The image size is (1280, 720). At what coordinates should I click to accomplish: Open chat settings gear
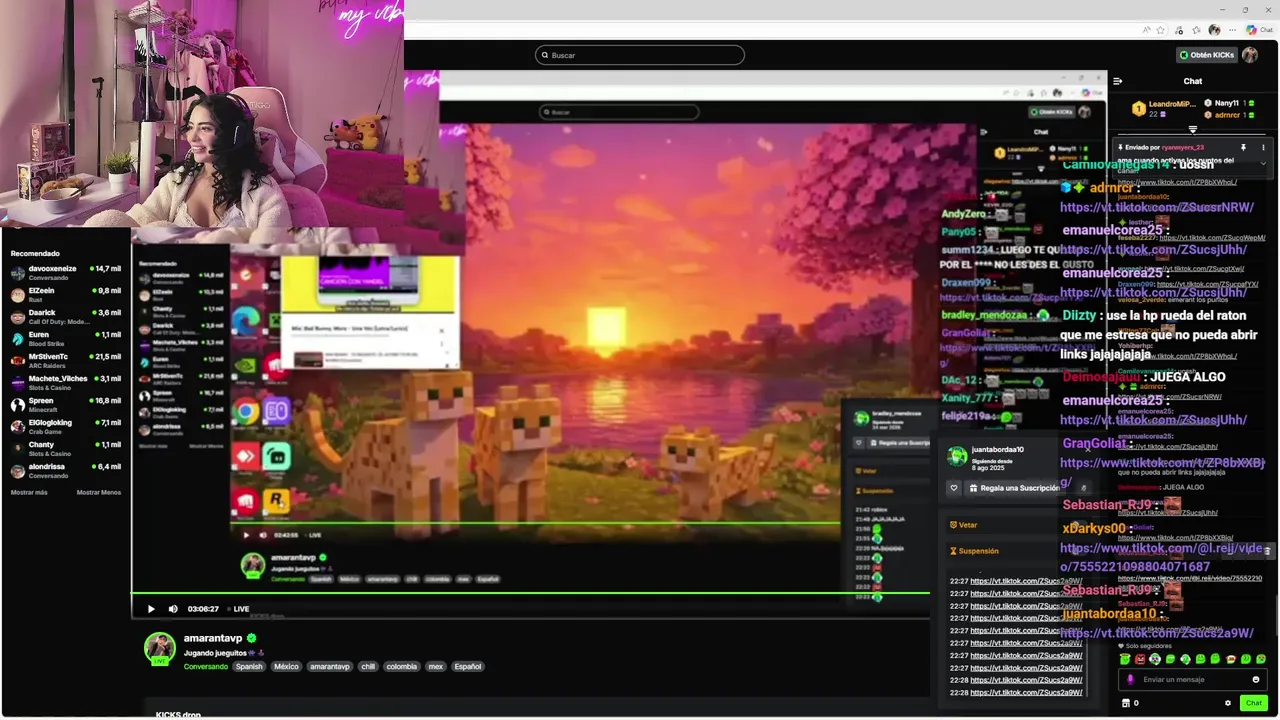point(1228,703)
